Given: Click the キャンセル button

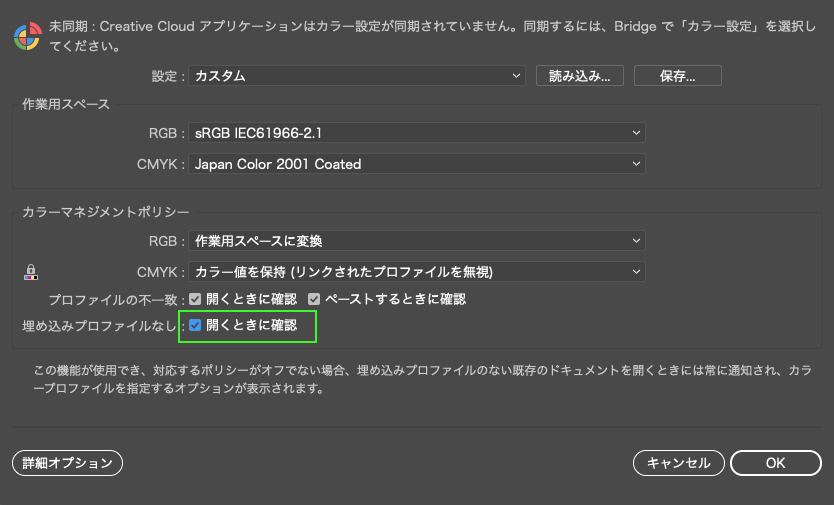Looking at the screenshot, I should tap(679, 463).
